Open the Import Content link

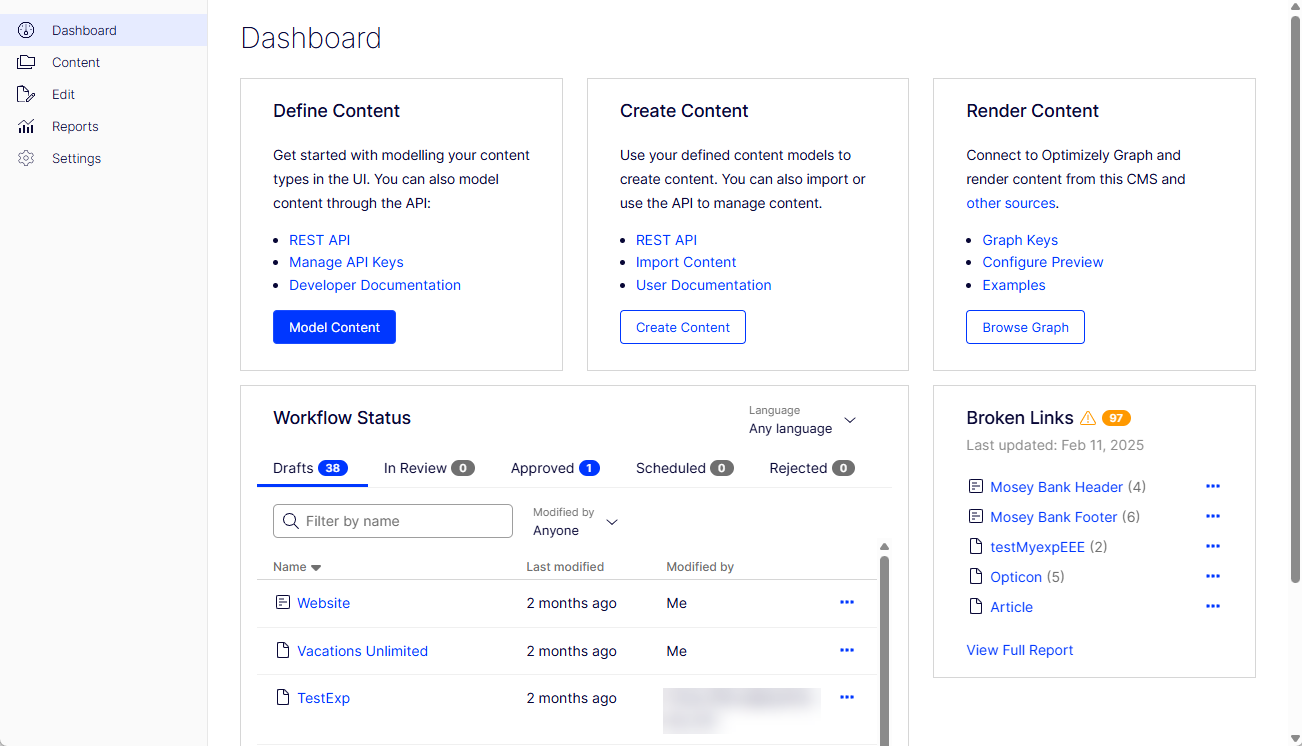click(x=686, y=262)
